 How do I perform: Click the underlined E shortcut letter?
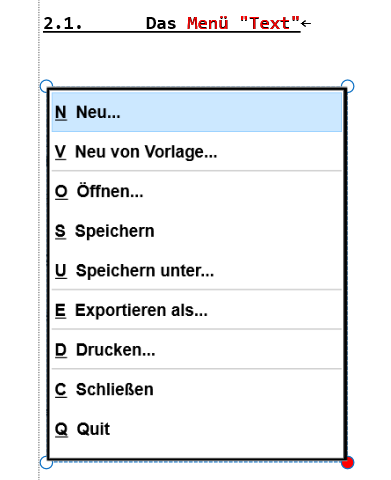coord(60,310)
